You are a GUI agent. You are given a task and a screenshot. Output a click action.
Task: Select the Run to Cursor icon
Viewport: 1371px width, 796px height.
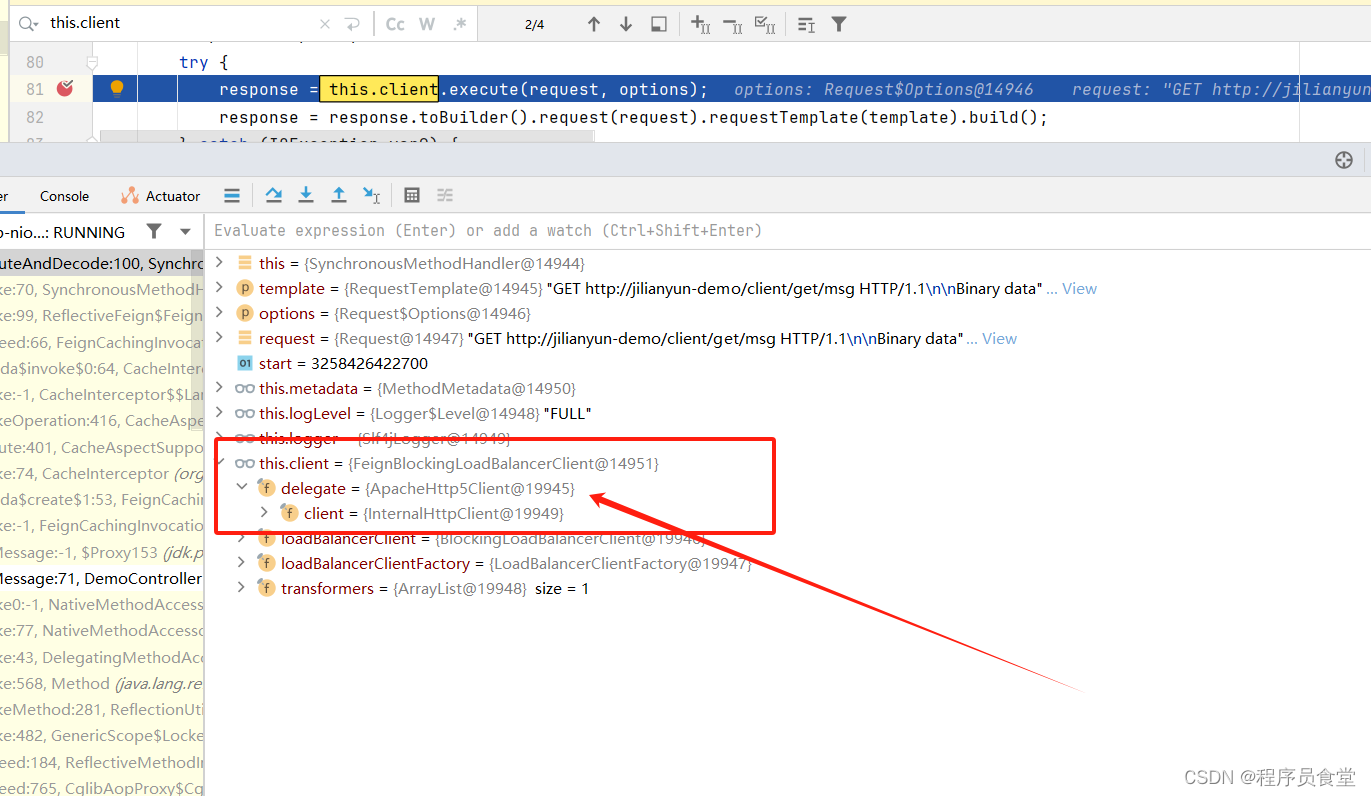point(372,195)
